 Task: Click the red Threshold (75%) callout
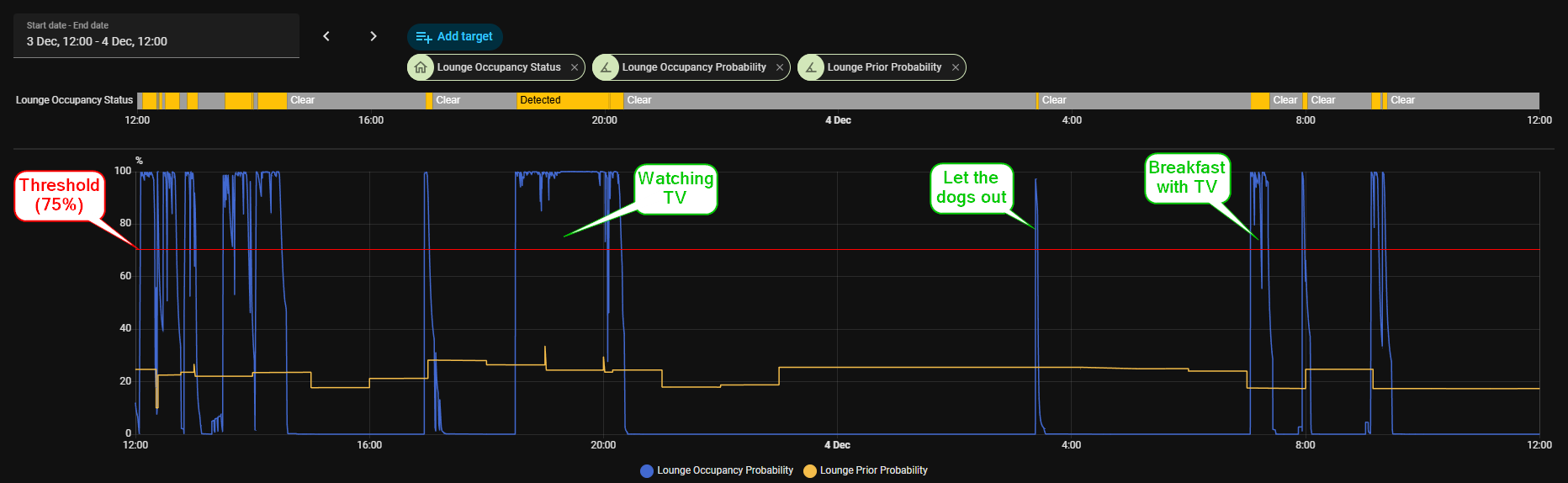[x=60, y=195]
